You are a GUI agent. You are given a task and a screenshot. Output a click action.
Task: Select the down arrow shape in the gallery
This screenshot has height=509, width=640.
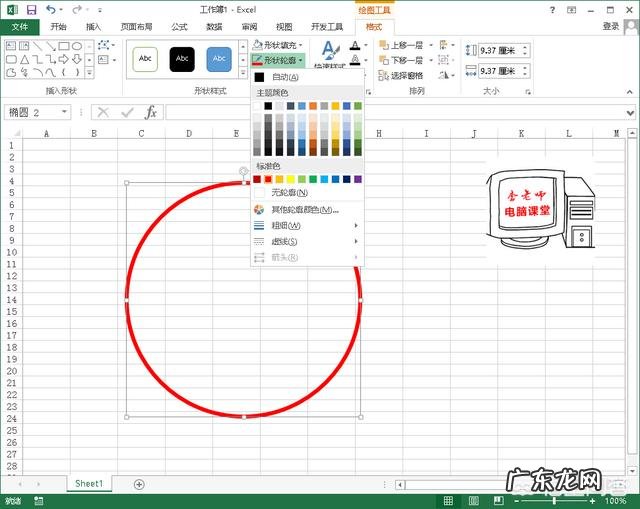tap(77, 60)
